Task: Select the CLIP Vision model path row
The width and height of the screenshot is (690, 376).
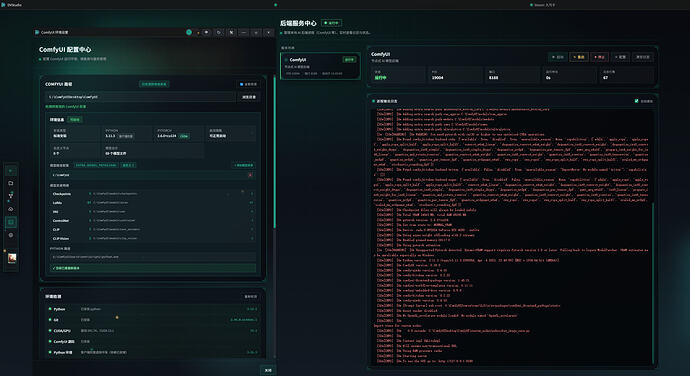Action: 153,238
